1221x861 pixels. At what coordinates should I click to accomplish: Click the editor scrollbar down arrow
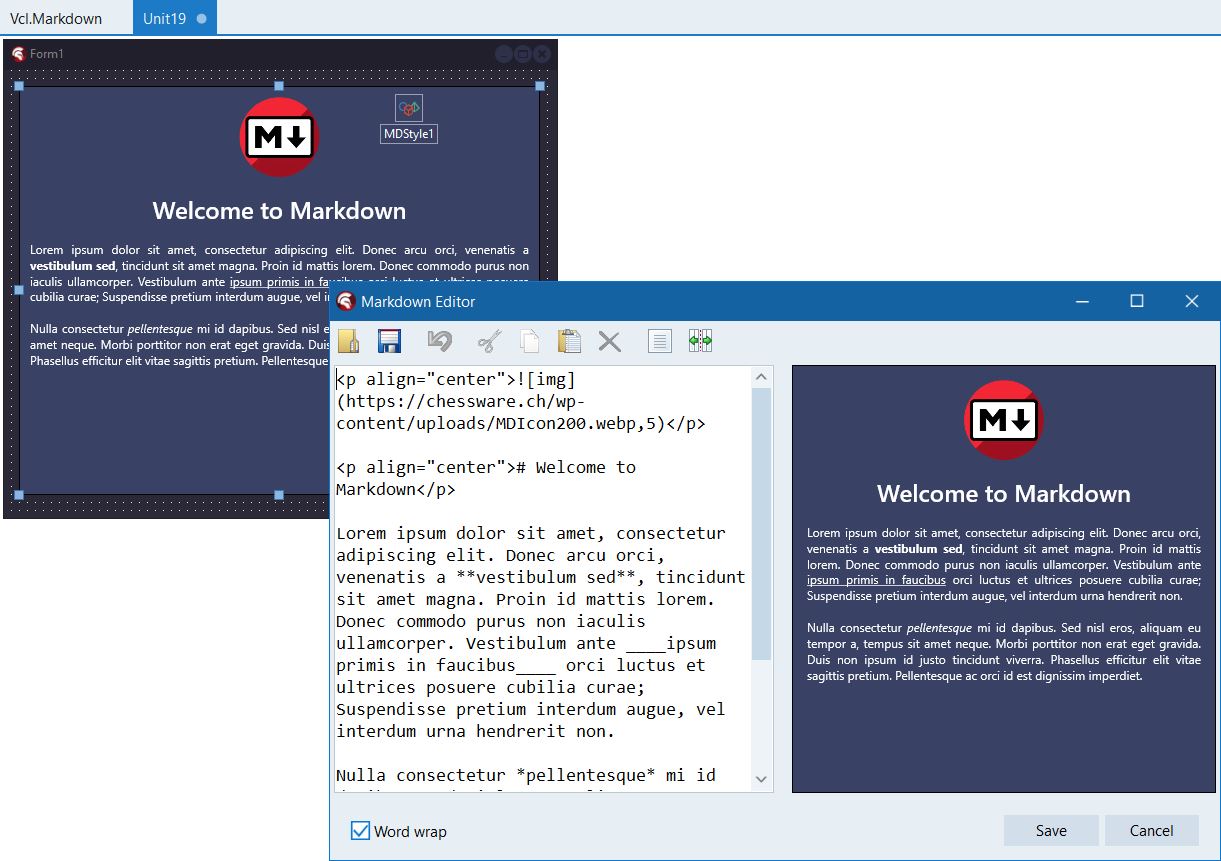click(761, 779)
